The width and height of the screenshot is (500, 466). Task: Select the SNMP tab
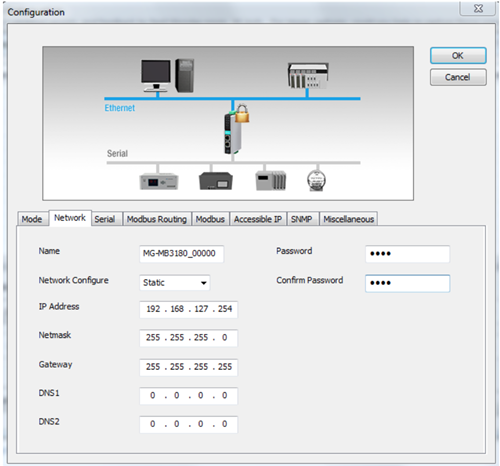(302, 219)
